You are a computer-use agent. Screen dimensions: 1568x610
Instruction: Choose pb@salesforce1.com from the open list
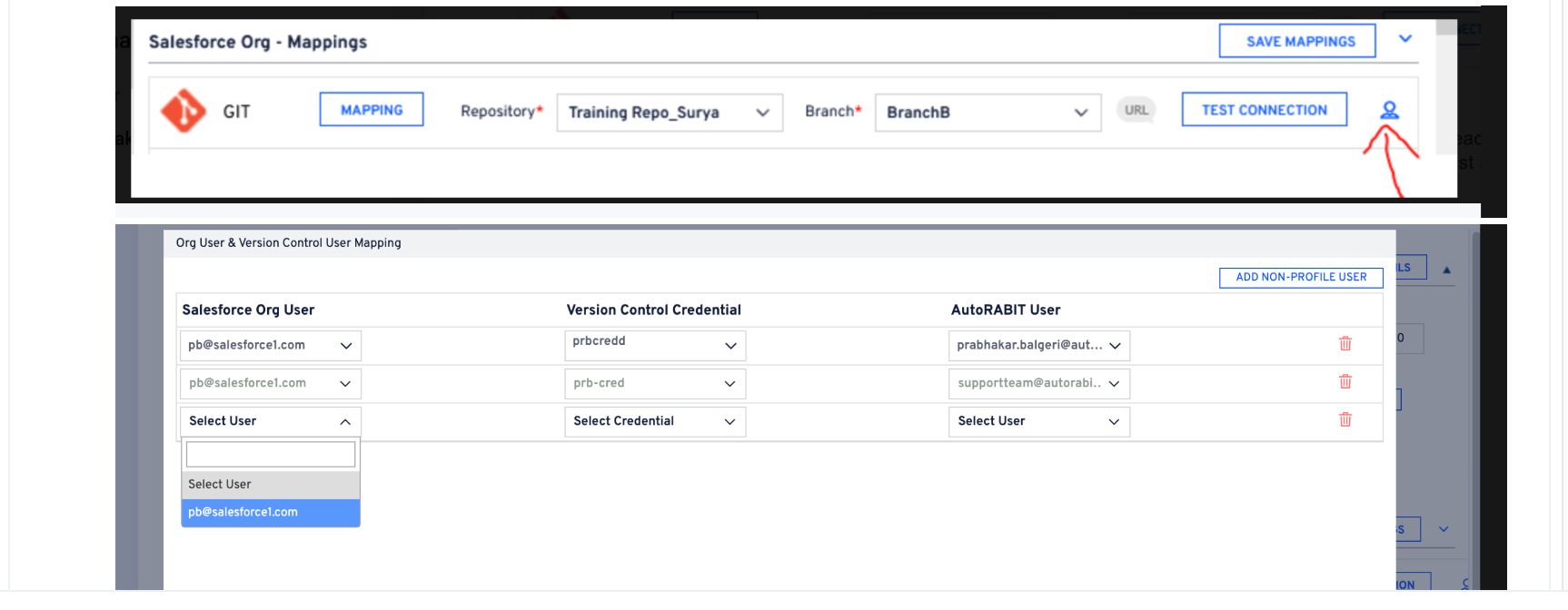pos(271,512)
